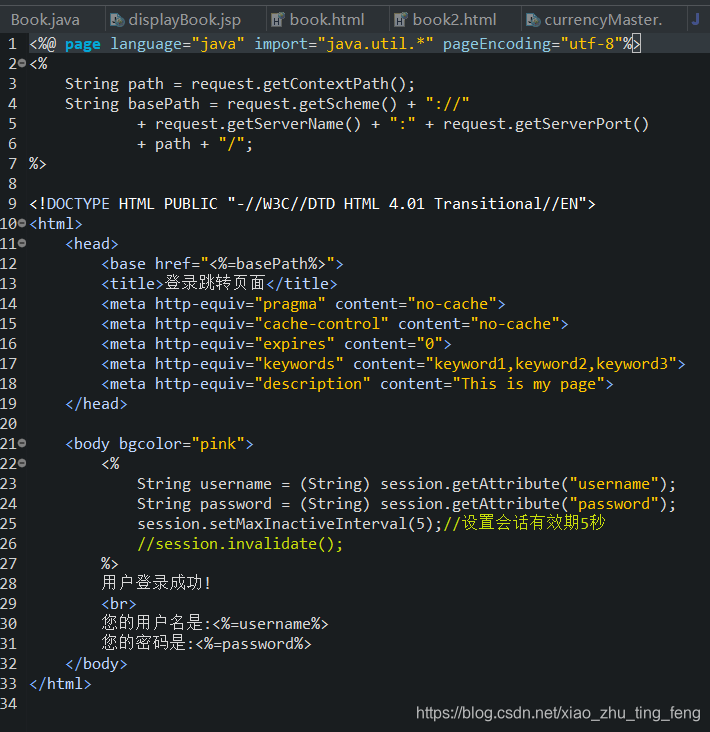Click the "expires" attribute value

click(294, 344)
